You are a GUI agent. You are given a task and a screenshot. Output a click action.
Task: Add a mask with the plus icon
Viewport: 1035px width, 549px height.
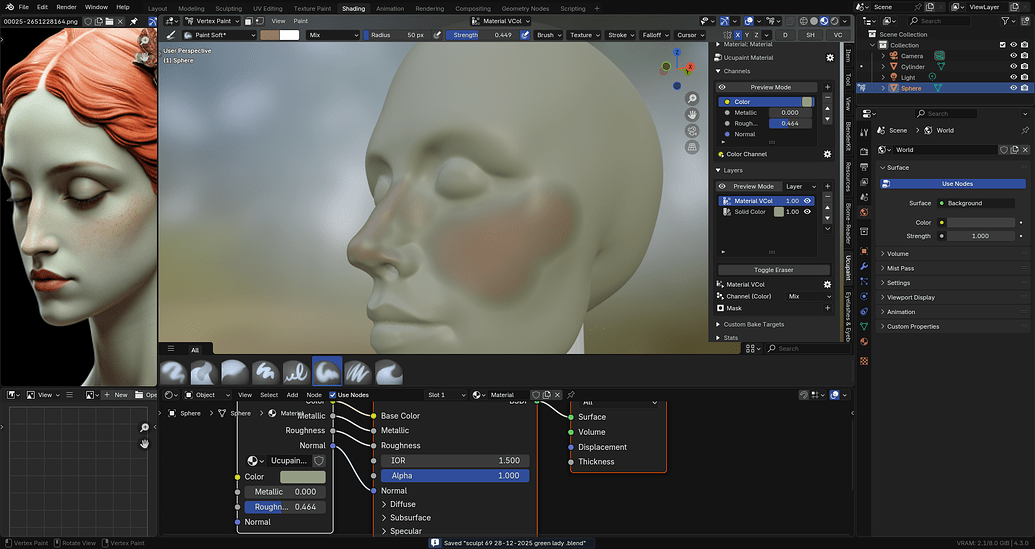828,308
